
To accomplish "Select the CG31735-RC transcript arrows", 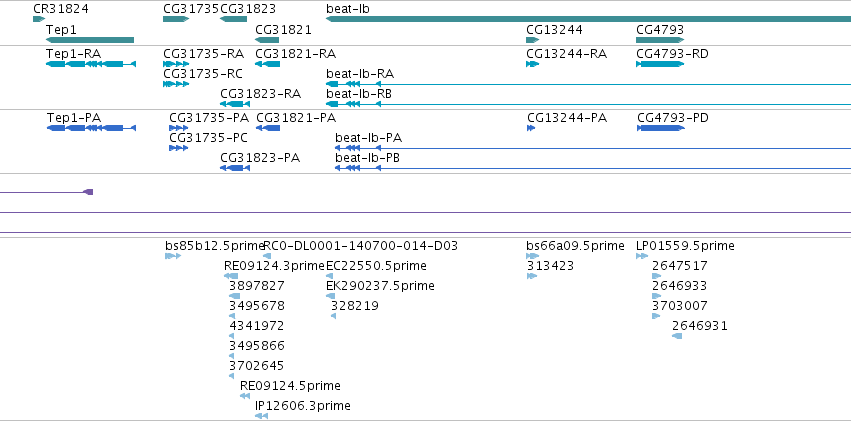I will click(176, 84).
